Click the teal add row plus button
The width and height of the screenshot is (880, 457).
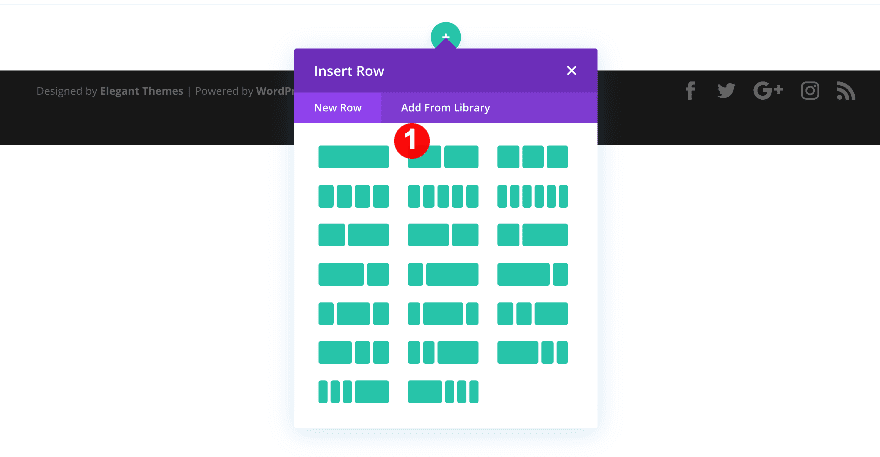[445, 36]
